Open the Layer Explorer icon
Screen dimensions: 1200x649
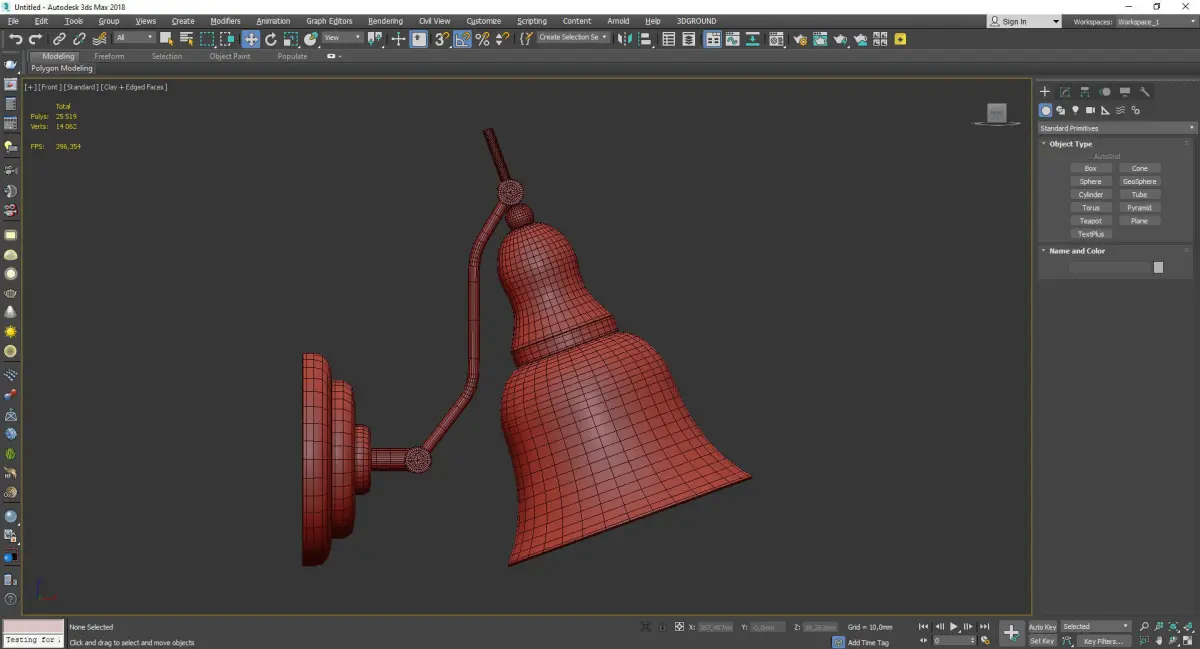(689, 39)
